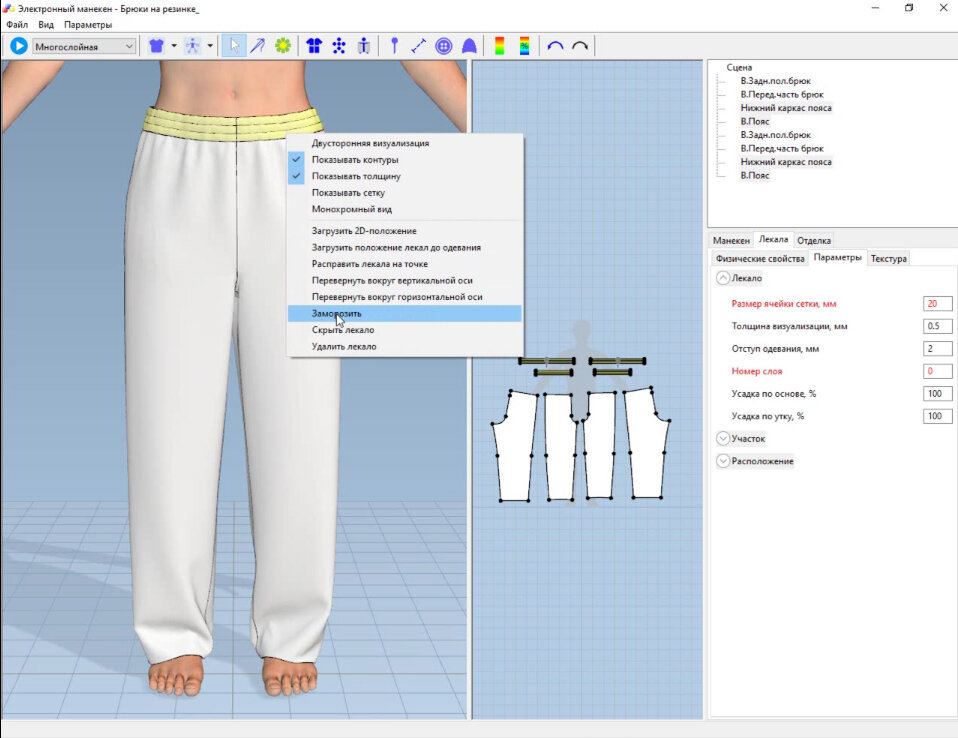958x738 pixels.
Task: Choose Загрузить 2D-положение from context menu
Action: pos(404,231)
